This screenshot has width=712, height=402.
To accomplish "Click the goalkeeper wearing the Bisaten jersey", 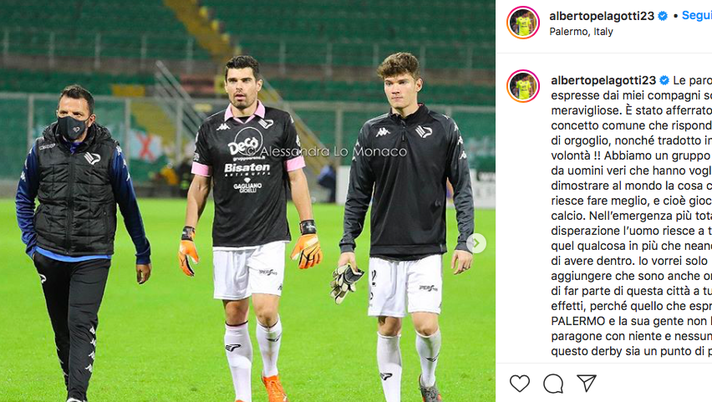I will 250,227.
